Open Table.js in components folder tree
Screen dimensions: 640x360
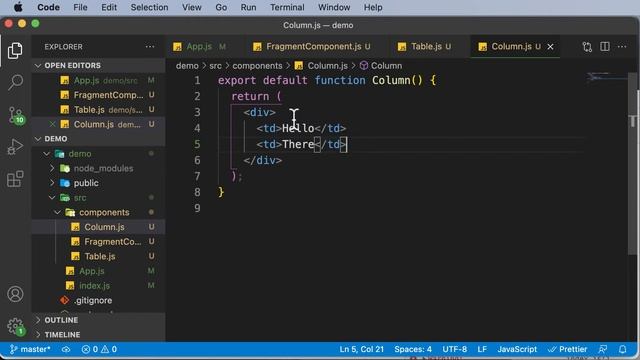[98, 256]
